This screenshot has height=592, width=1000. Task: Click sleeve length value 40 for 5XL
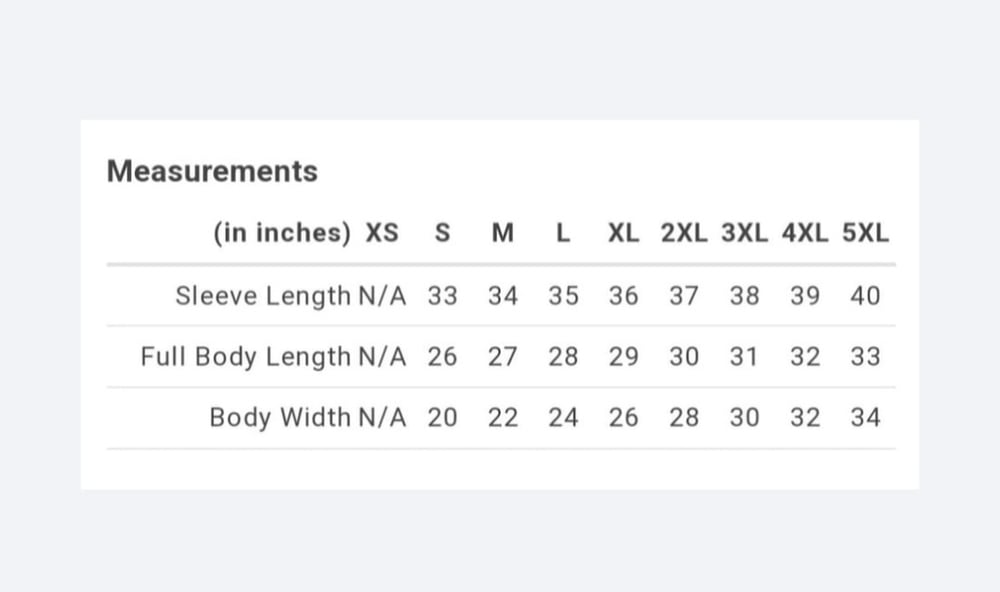pos(865,296)
